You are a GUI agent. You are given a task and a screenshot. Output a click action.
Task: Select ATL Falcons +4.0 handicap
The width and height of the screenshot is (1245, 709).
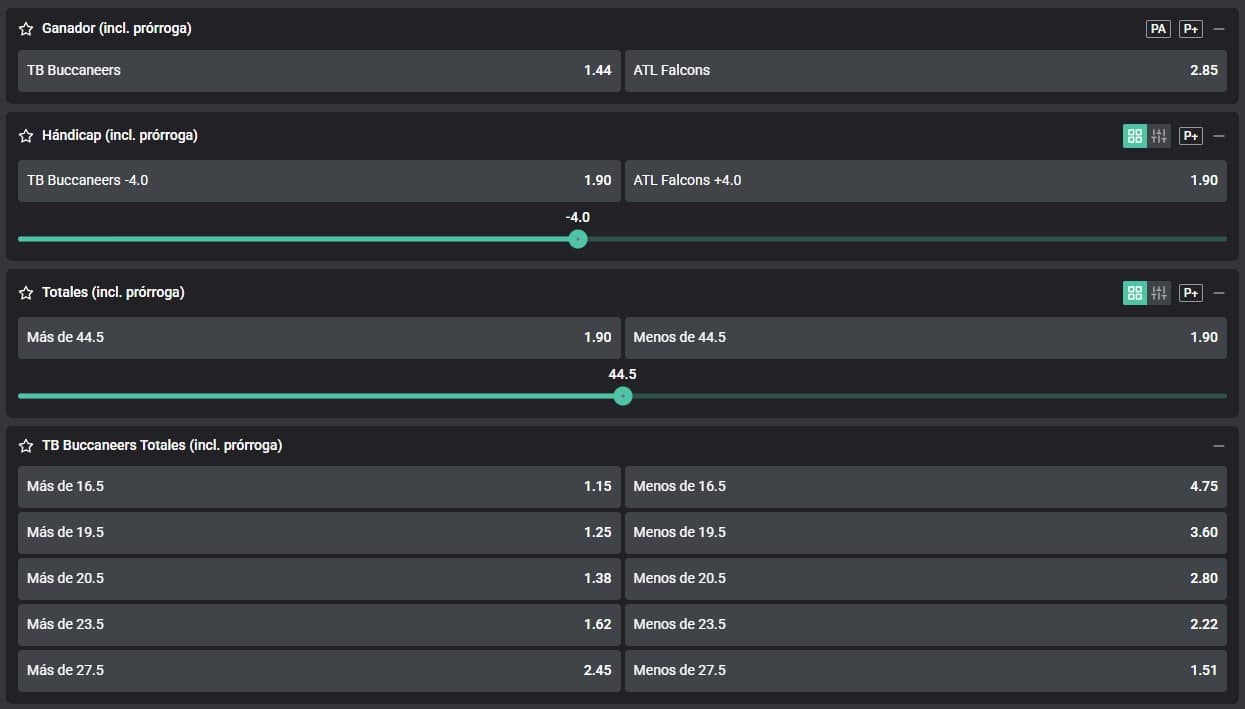click(x=925, y=181)
